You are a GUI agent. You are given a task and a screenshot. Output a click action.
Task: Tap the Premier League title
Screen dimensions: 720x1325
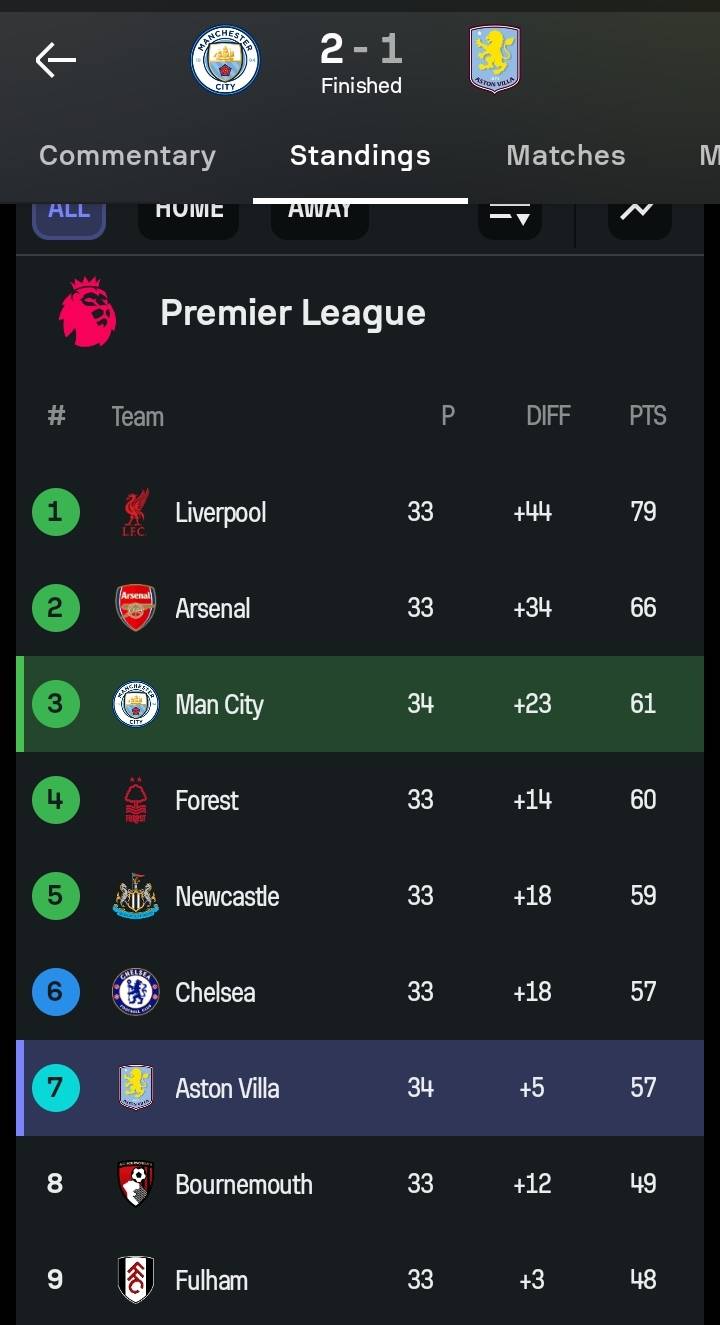click(293, 313)
